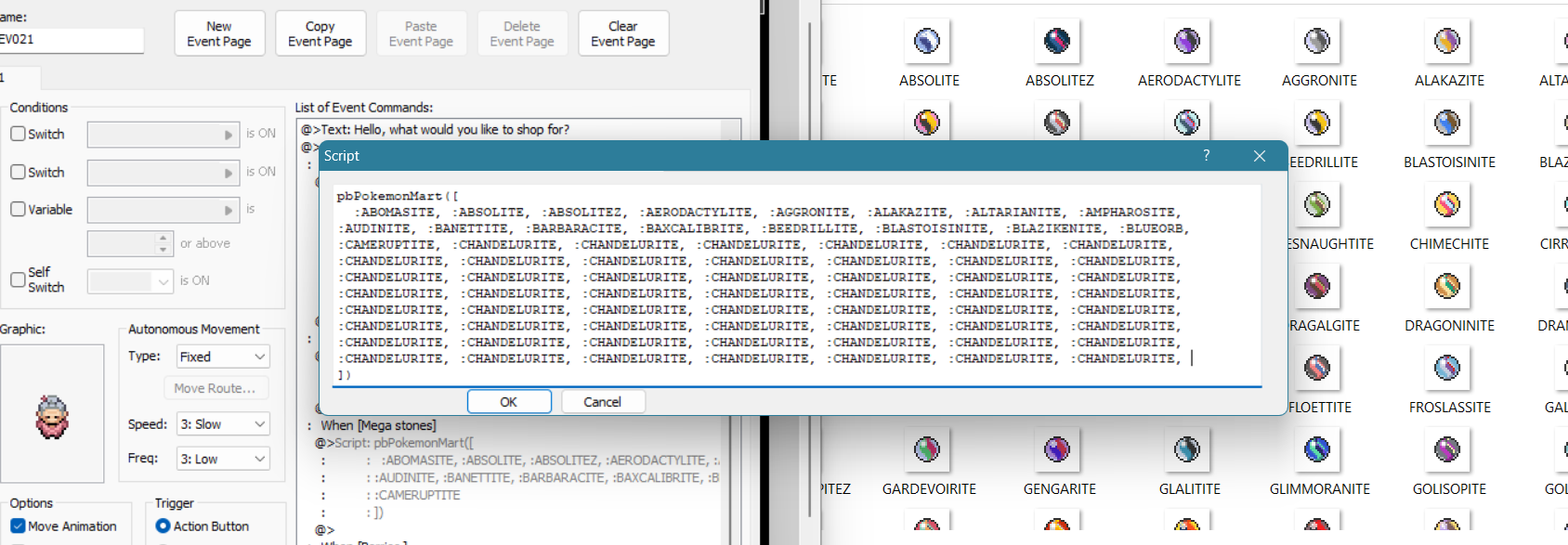Select the icon above BLASTOISINITE's row, under ABSOLITE
The width and height of the screenshot is (1568, 545).
click(927, 122)
